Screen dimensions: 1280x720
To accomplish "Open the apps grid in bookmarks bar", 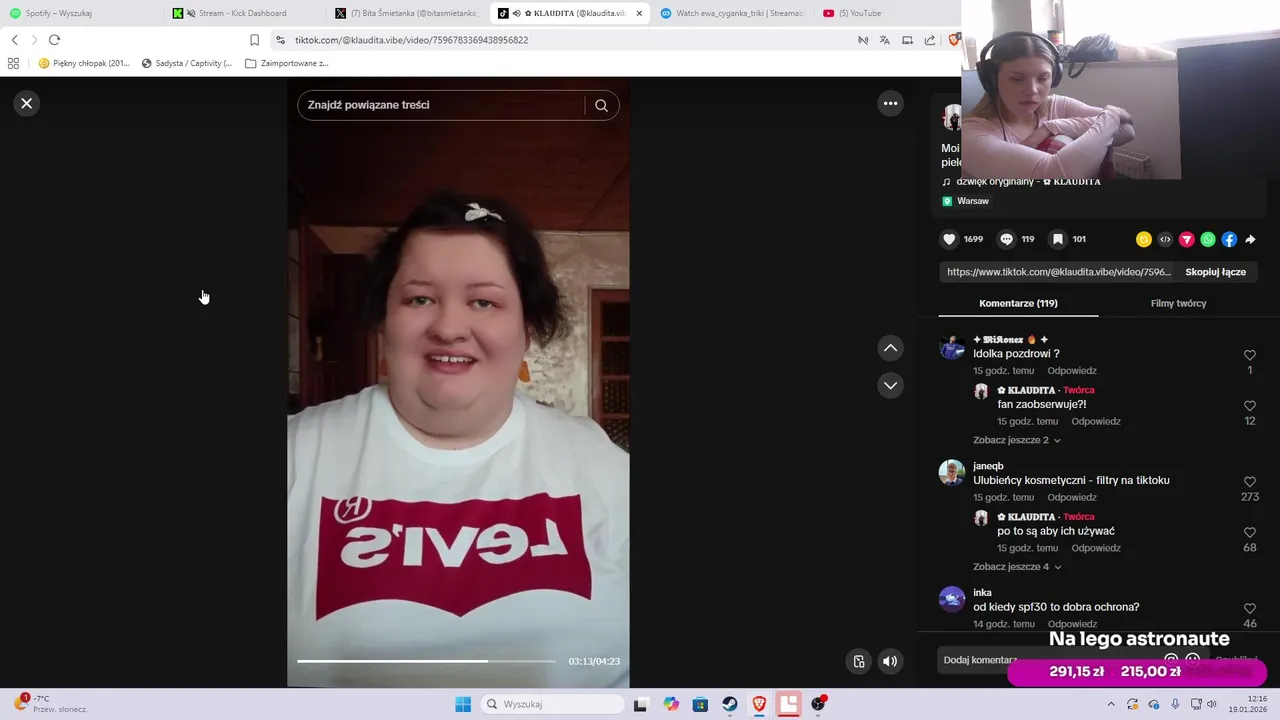I will [13, 63].
